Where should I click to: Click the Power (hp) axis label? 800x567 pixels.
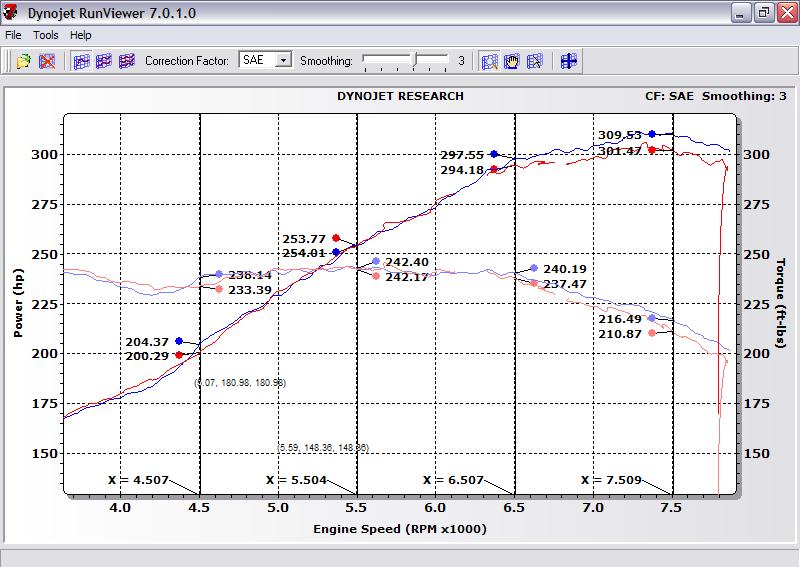tap(18, 303)
